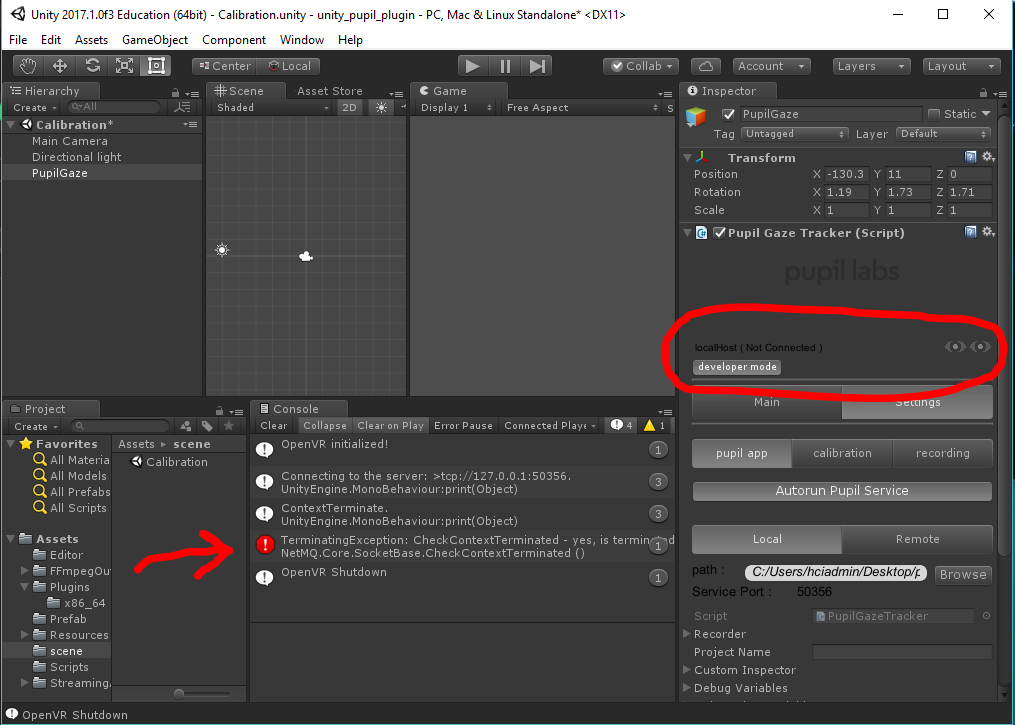Open Script field object picker

[986, 616]
